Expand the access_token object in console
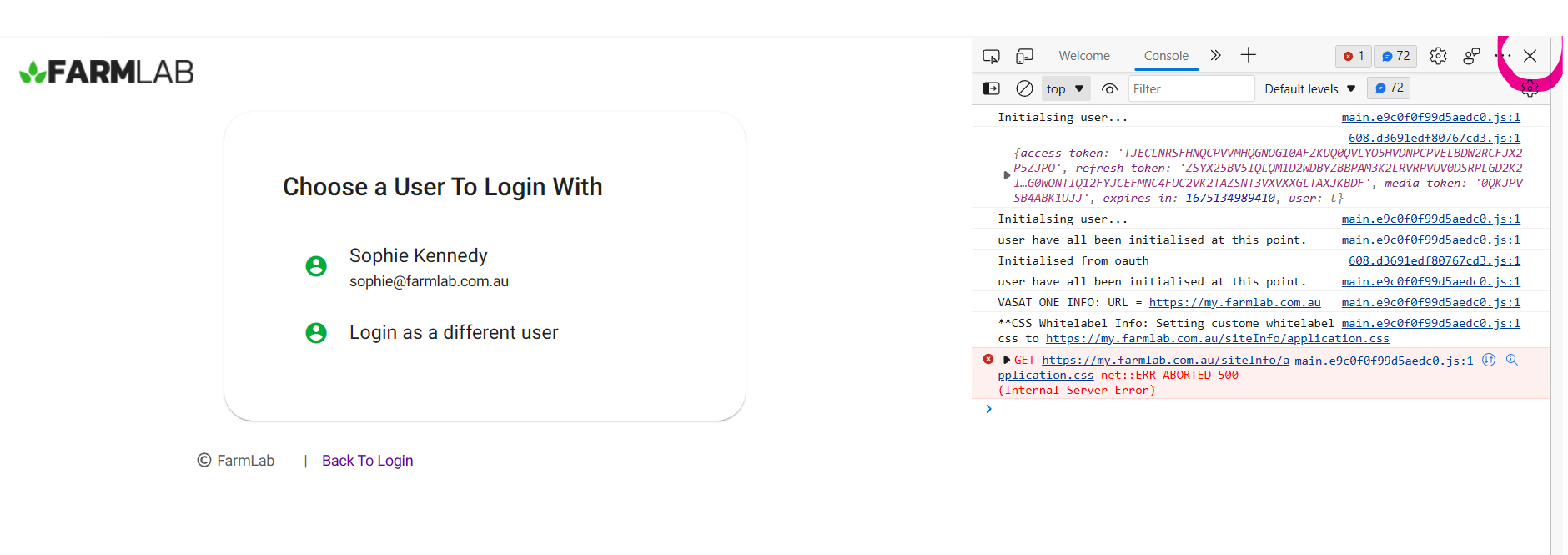 pos(1007,175)
